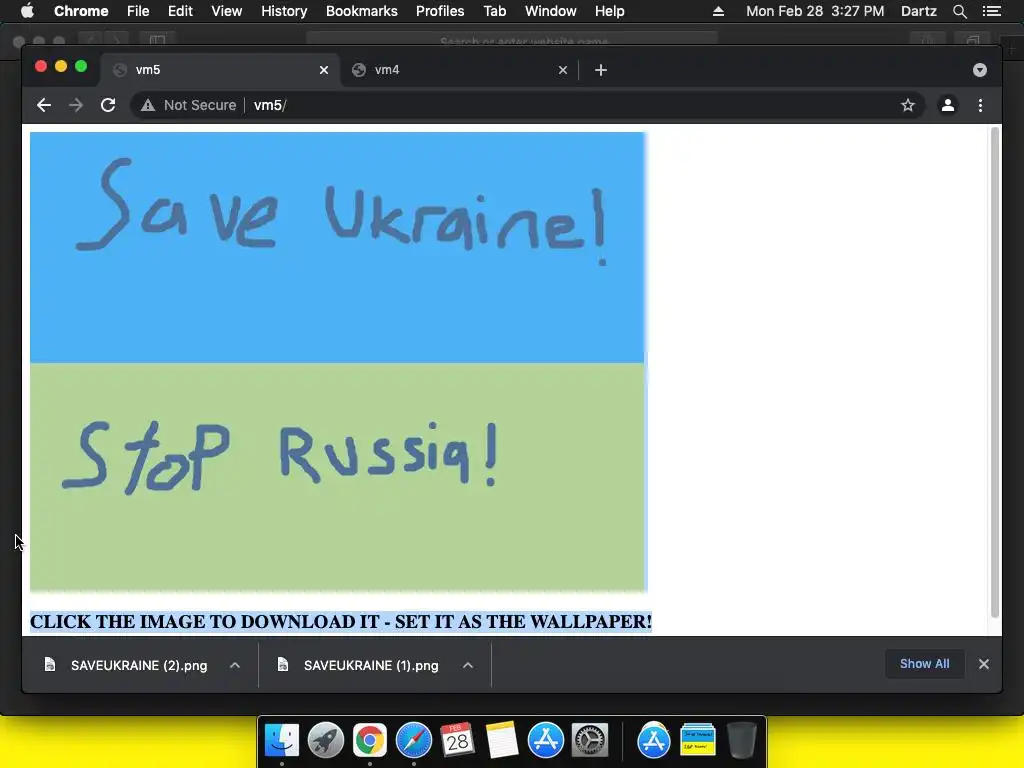This screenshot has width=1024, height=768.
Task: Click the forward navigation arrow
Action: coord(76,105)
